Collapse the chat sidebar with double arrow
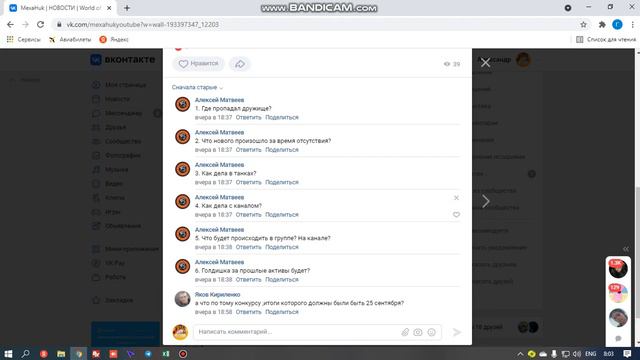Screen dimensions: 640x360 tap(626, 249)
